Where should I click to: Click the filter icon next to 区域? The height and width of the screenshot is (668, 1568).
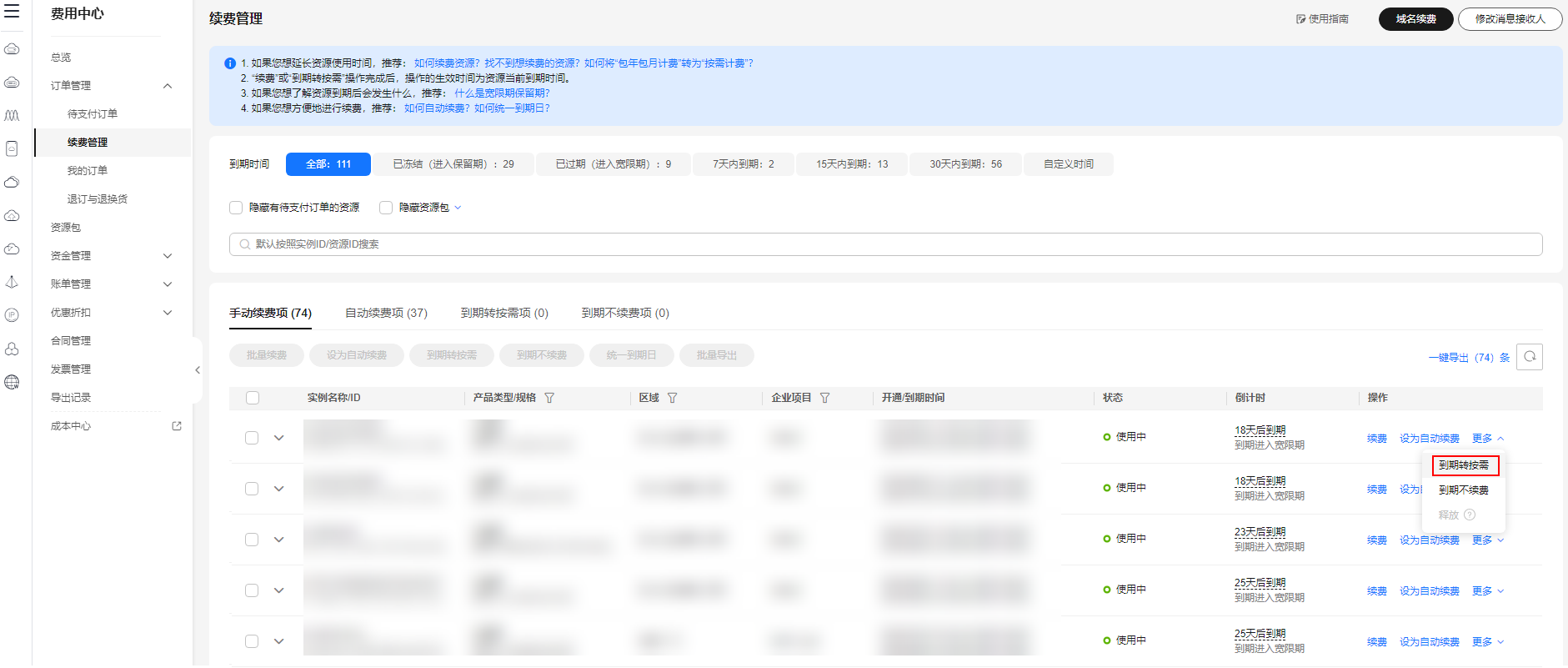pos(672,399)
